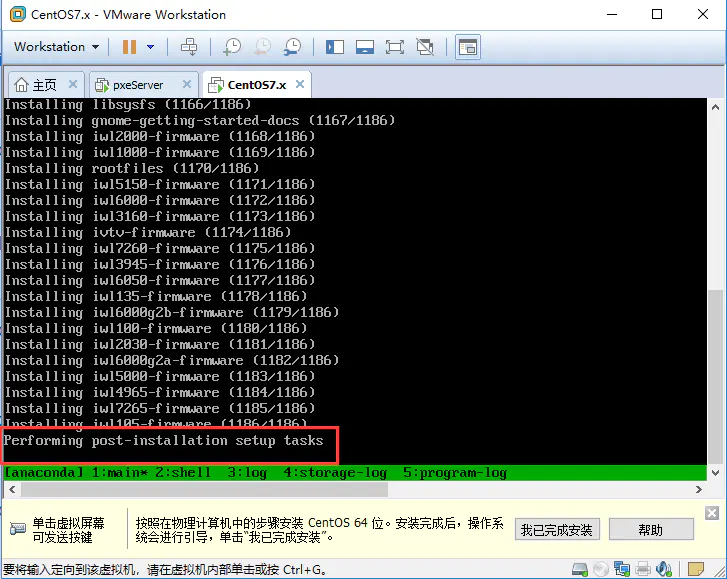Click the '4:storage-log' entry in anaconda bar
Image resolution: width=727 pixels, height=579 pixels.
(x=335, y=472)
